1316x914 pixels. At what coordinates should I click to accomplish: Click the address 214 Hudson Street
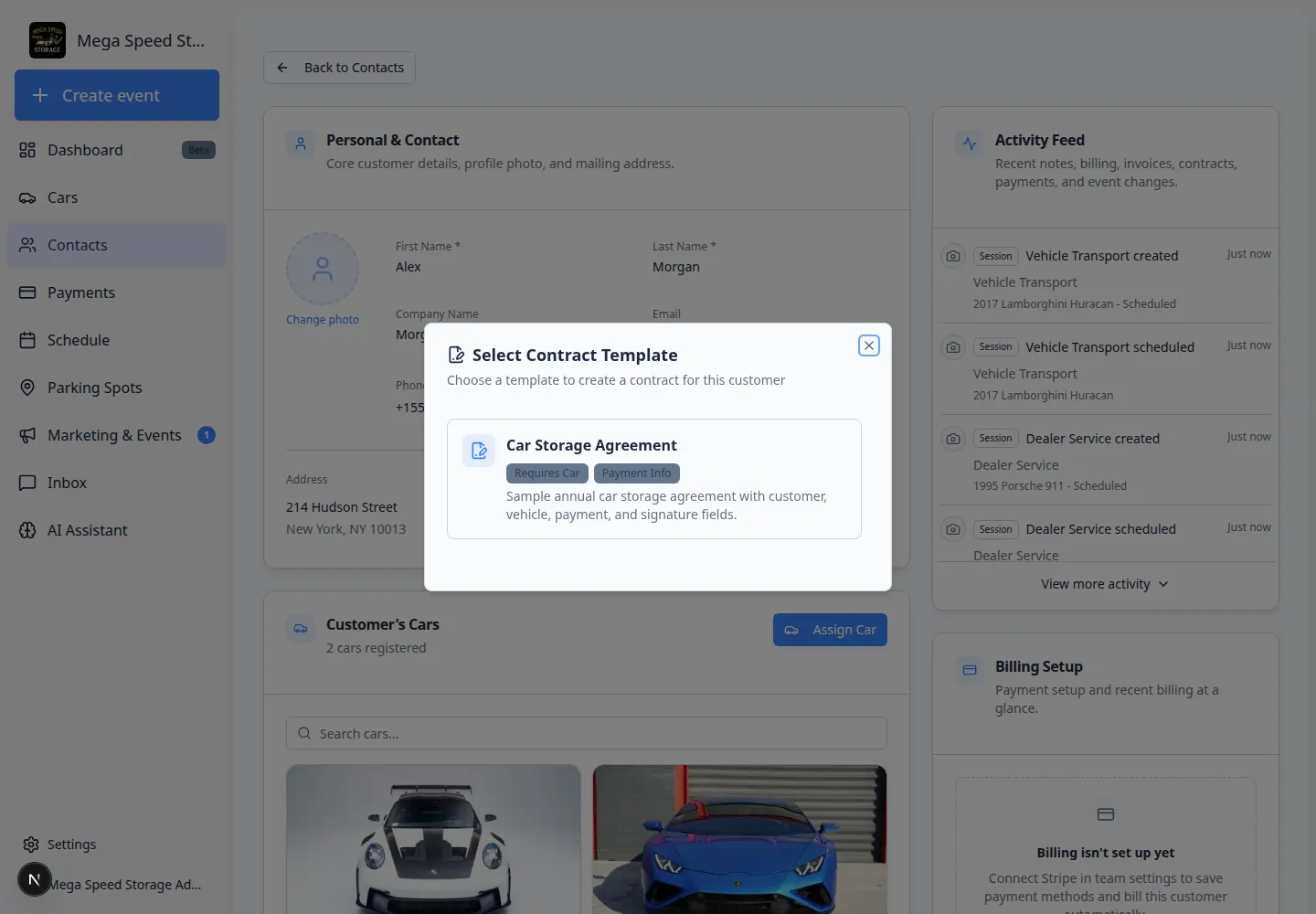click(x=342, y=507)
